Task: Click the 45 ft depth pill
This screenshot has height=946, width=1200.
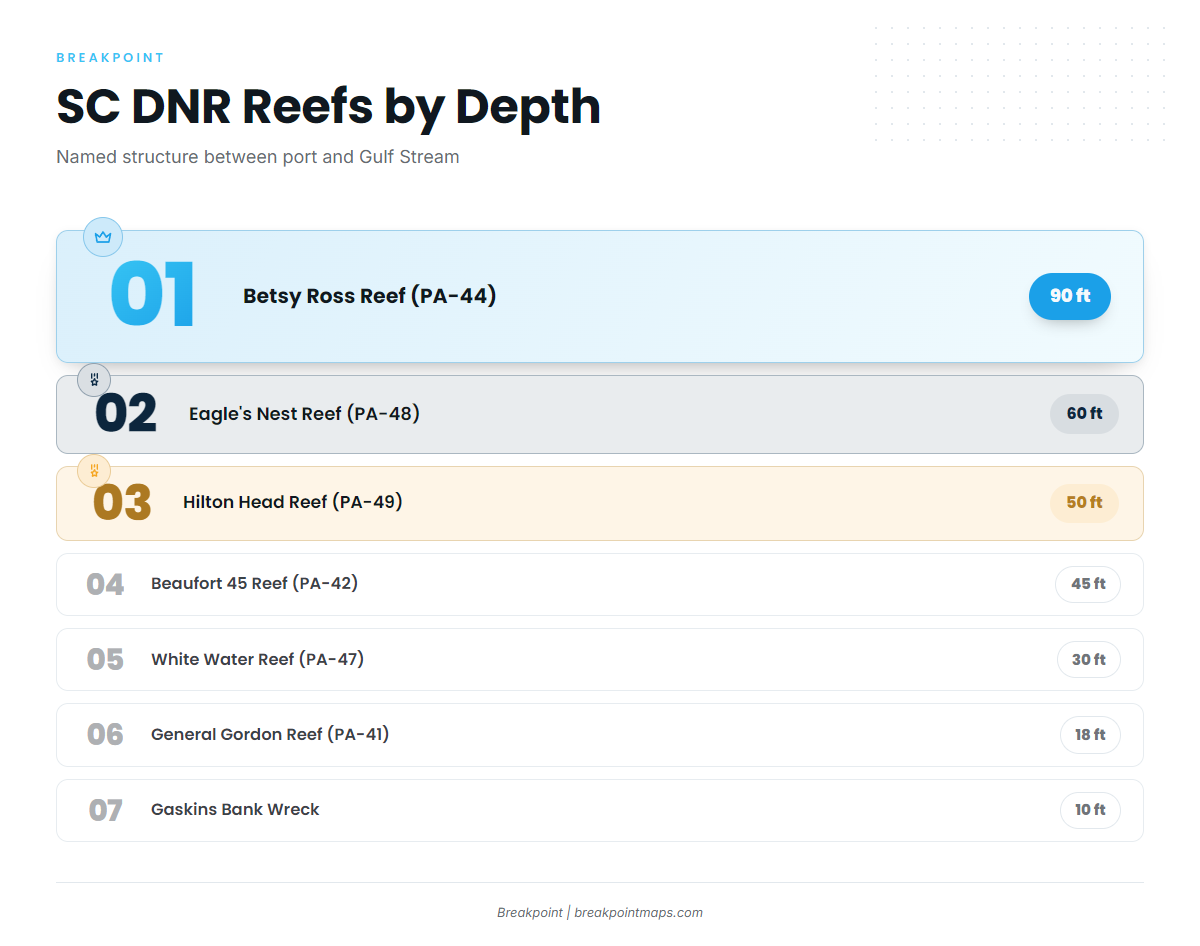Action: [x=1088, y=584]
